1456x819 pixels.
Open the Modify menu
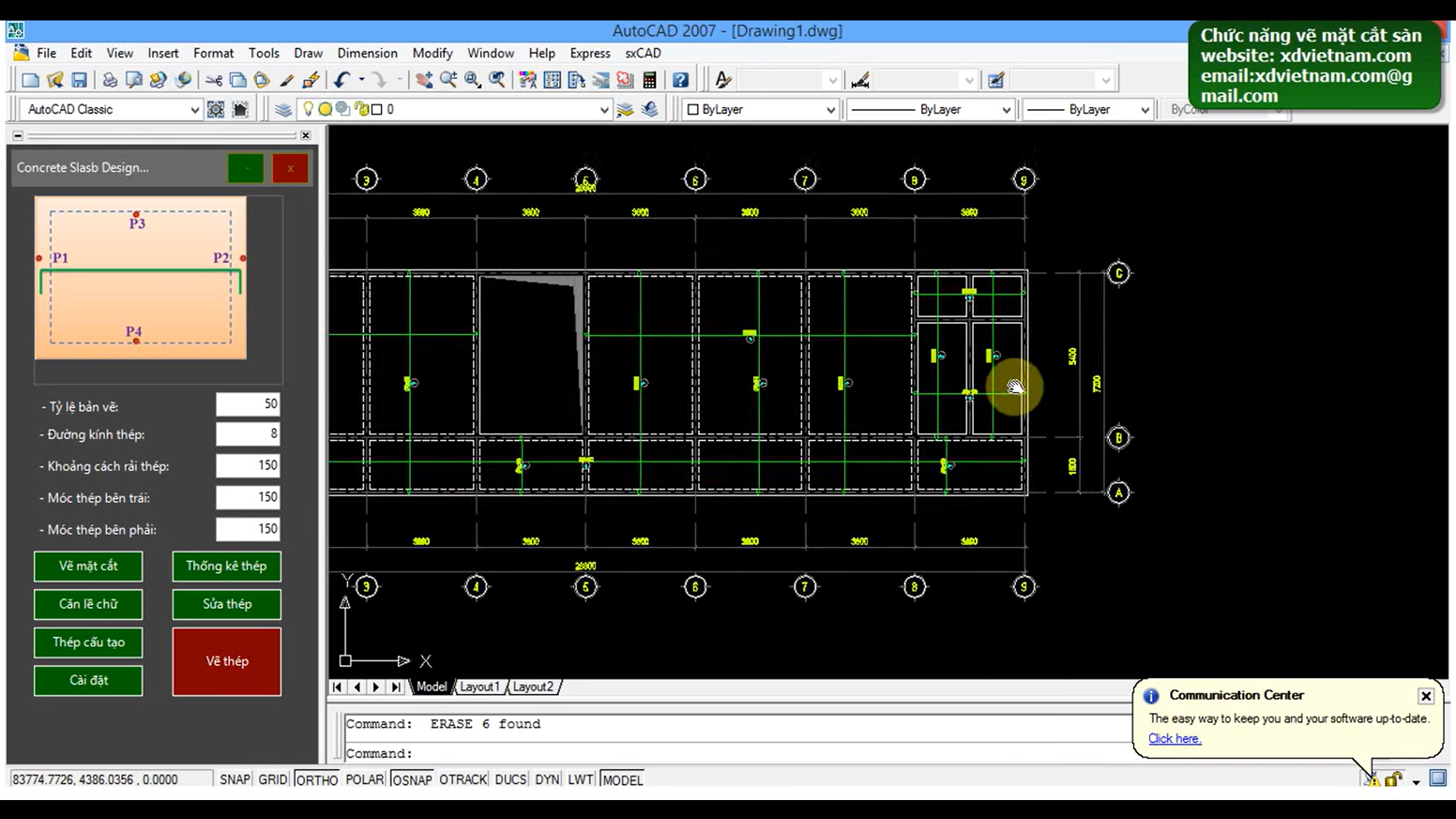[x=432, y=53]
